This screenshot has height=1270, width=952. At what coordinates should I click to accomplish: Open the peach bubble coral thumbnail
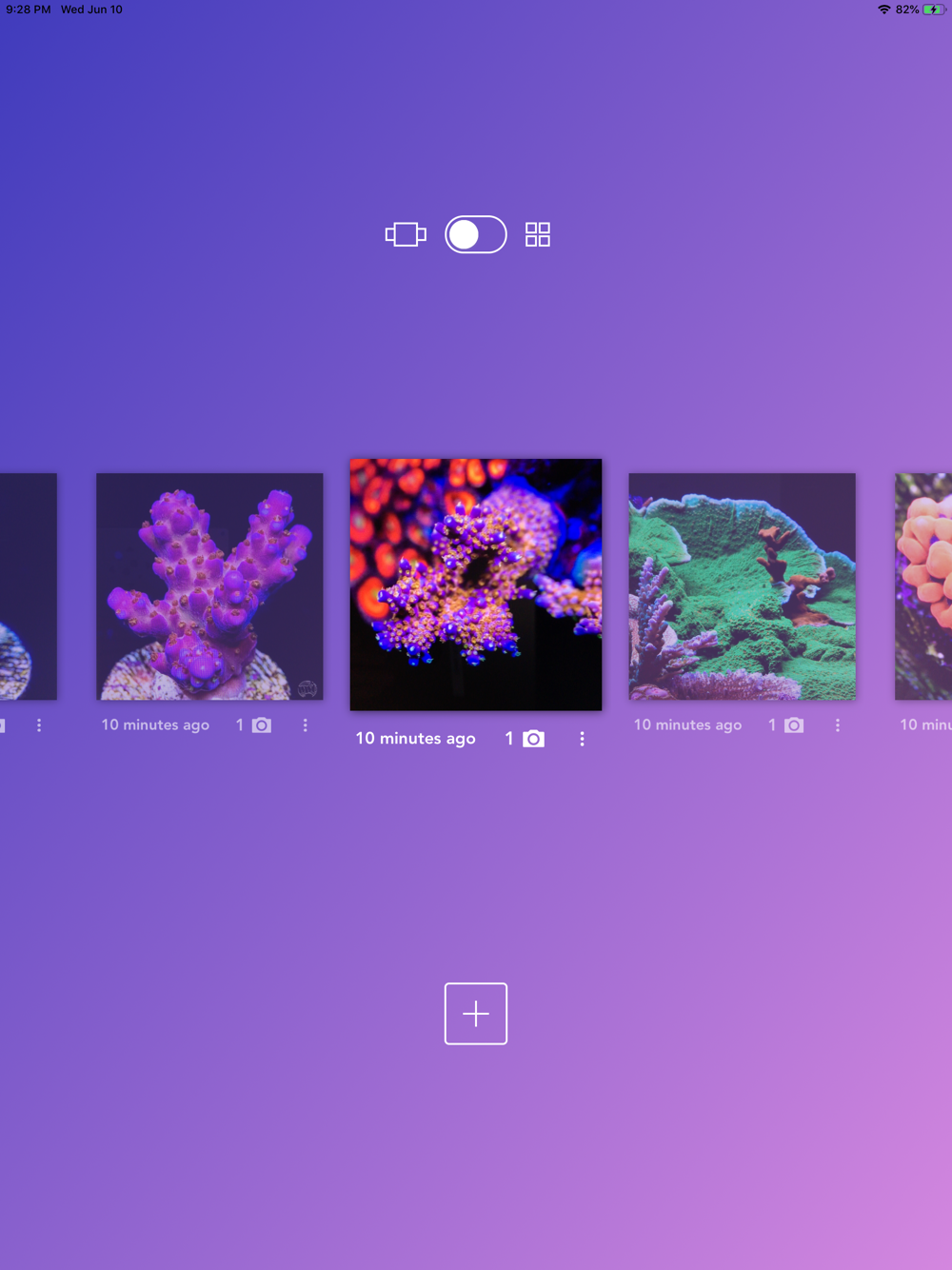(923, 586)
